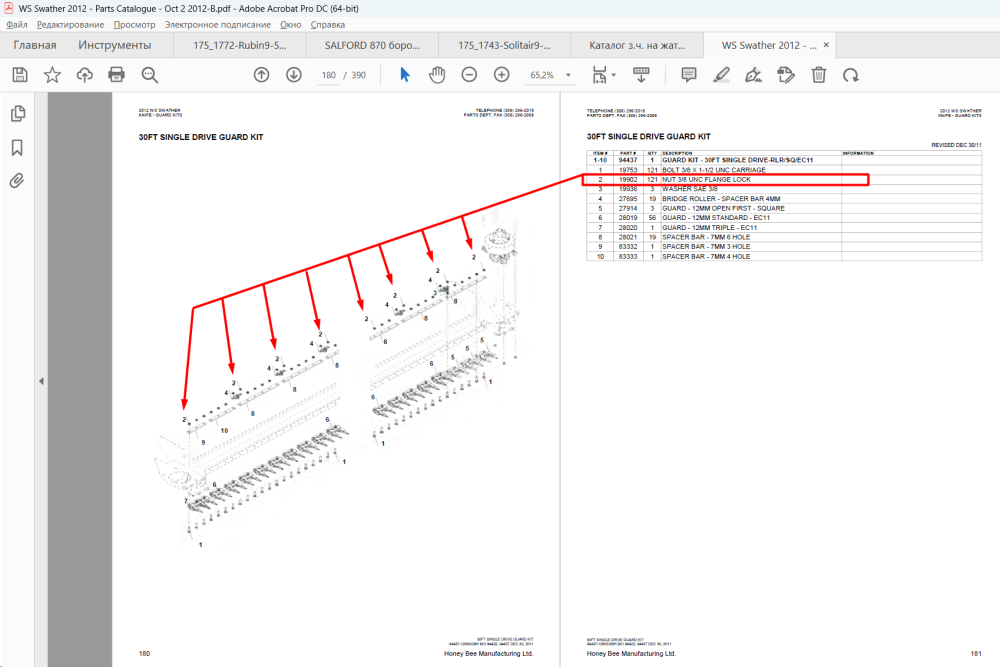Click the WASHER SAE 3/8 row
Image resolution: width=1000 pixels, height=667 pixels.
784,189
